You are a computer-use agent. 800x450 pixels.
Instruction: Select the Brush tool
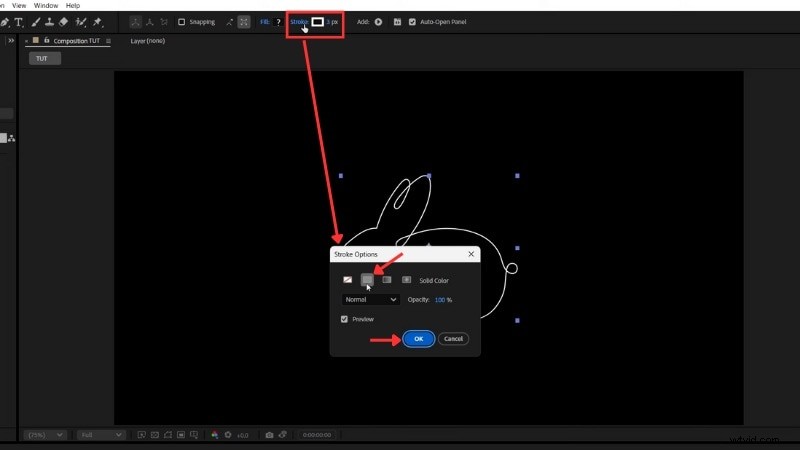35,22
